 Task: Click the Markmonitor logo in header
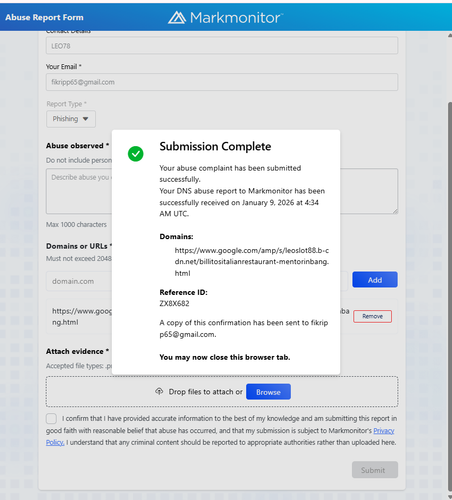(x=225, y=17)
